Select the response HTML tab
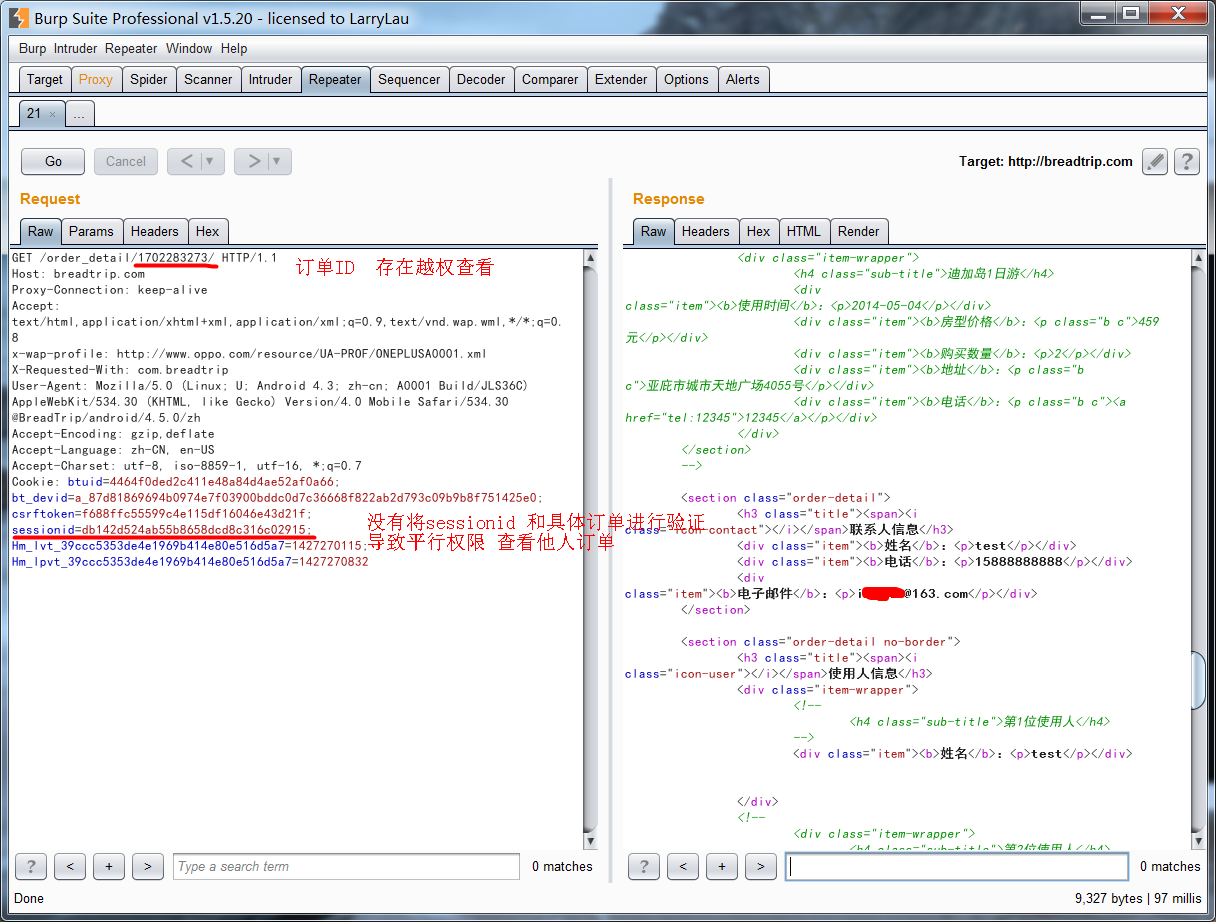This screenshot has width=1216, height=922. pos(804,231)
